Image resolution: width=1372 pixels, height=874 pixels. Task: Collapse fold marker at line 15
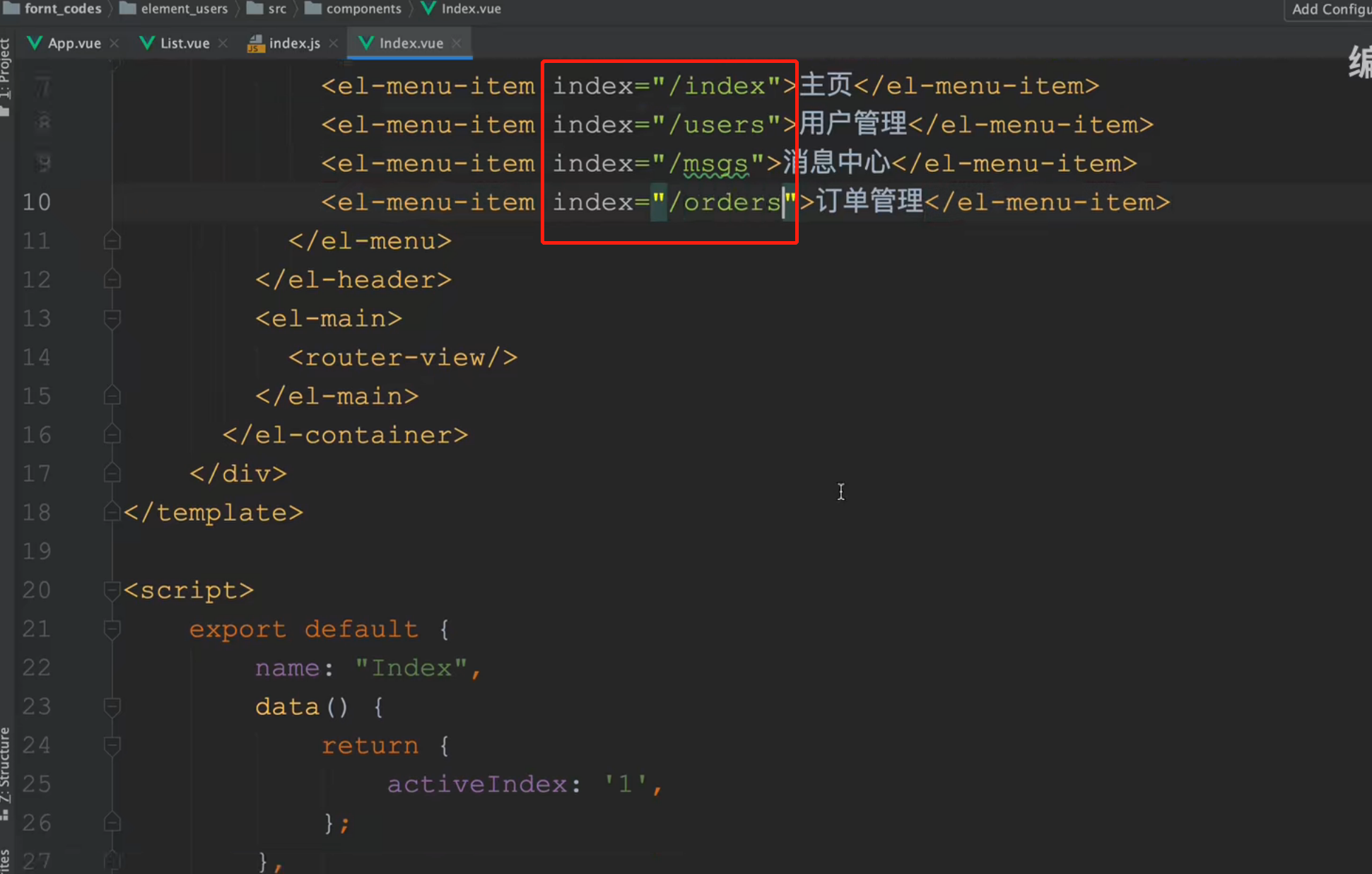point(112,396)
